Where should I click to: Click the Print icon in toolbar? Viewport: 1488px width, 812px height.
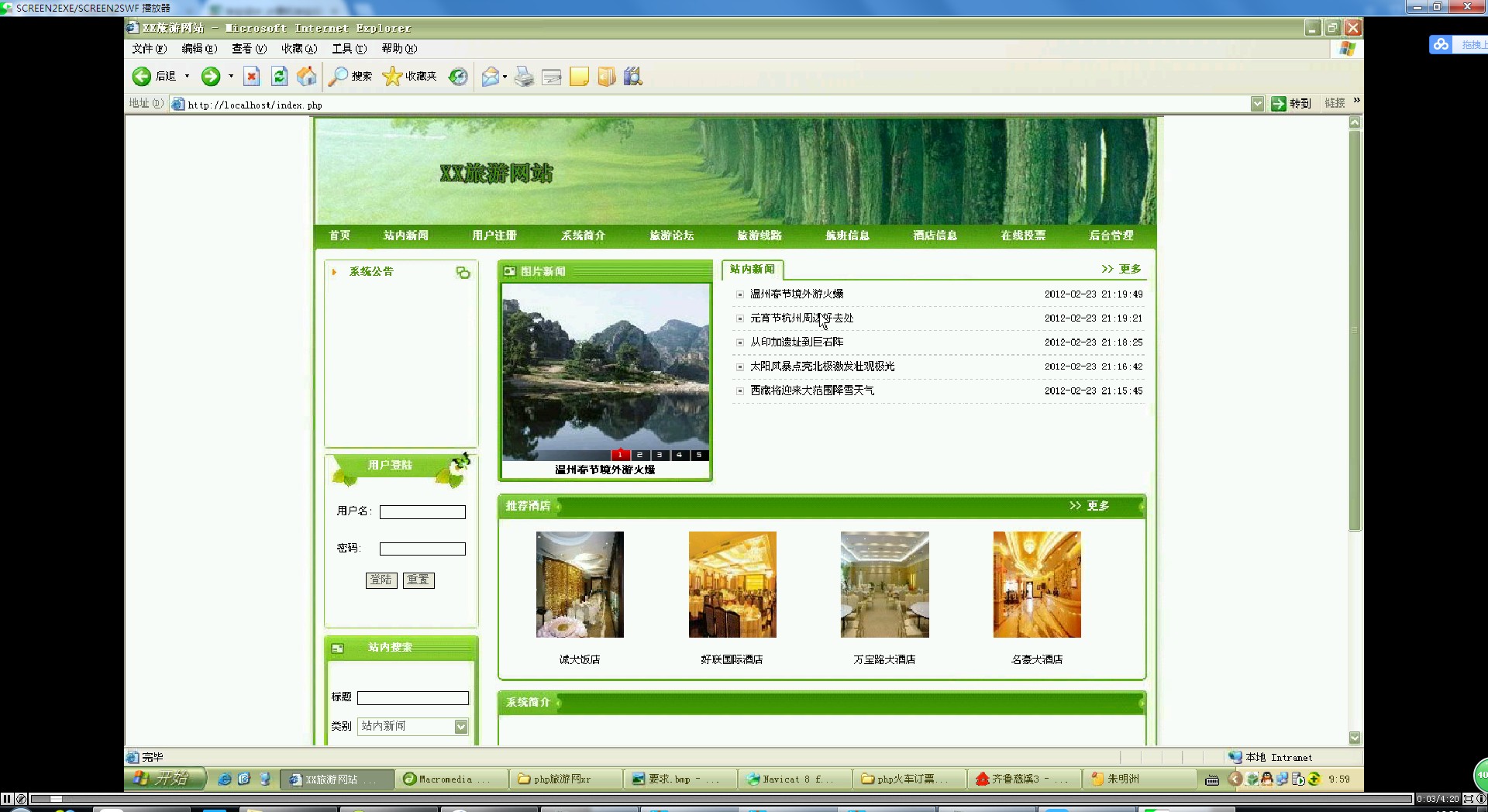pyautogui.click(x=524, y=76)
